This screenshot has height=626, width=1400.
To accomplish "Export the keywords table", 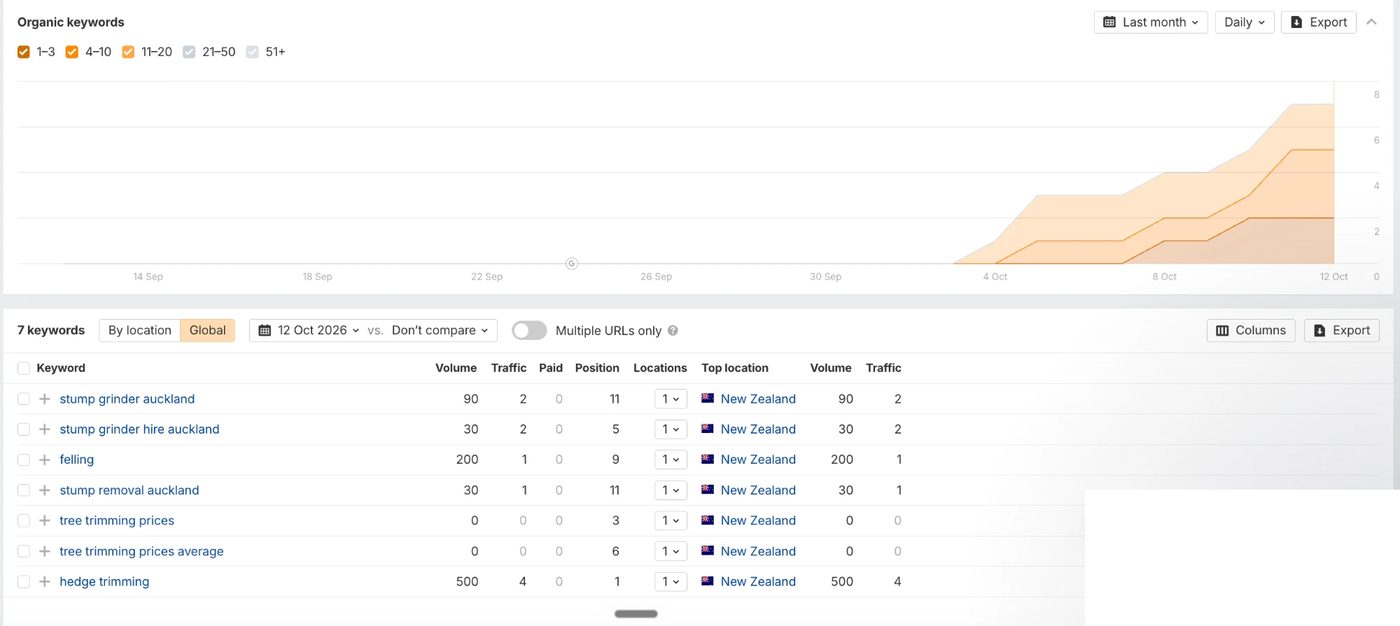I will click(1342, 330).
